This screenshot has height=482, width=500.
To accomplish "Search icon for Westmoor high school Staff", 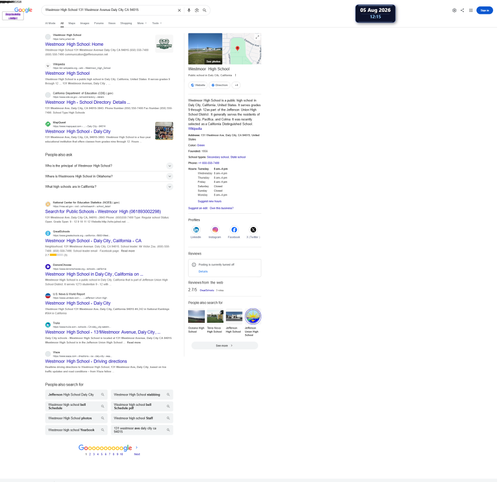I will click(x=168, y=418).
